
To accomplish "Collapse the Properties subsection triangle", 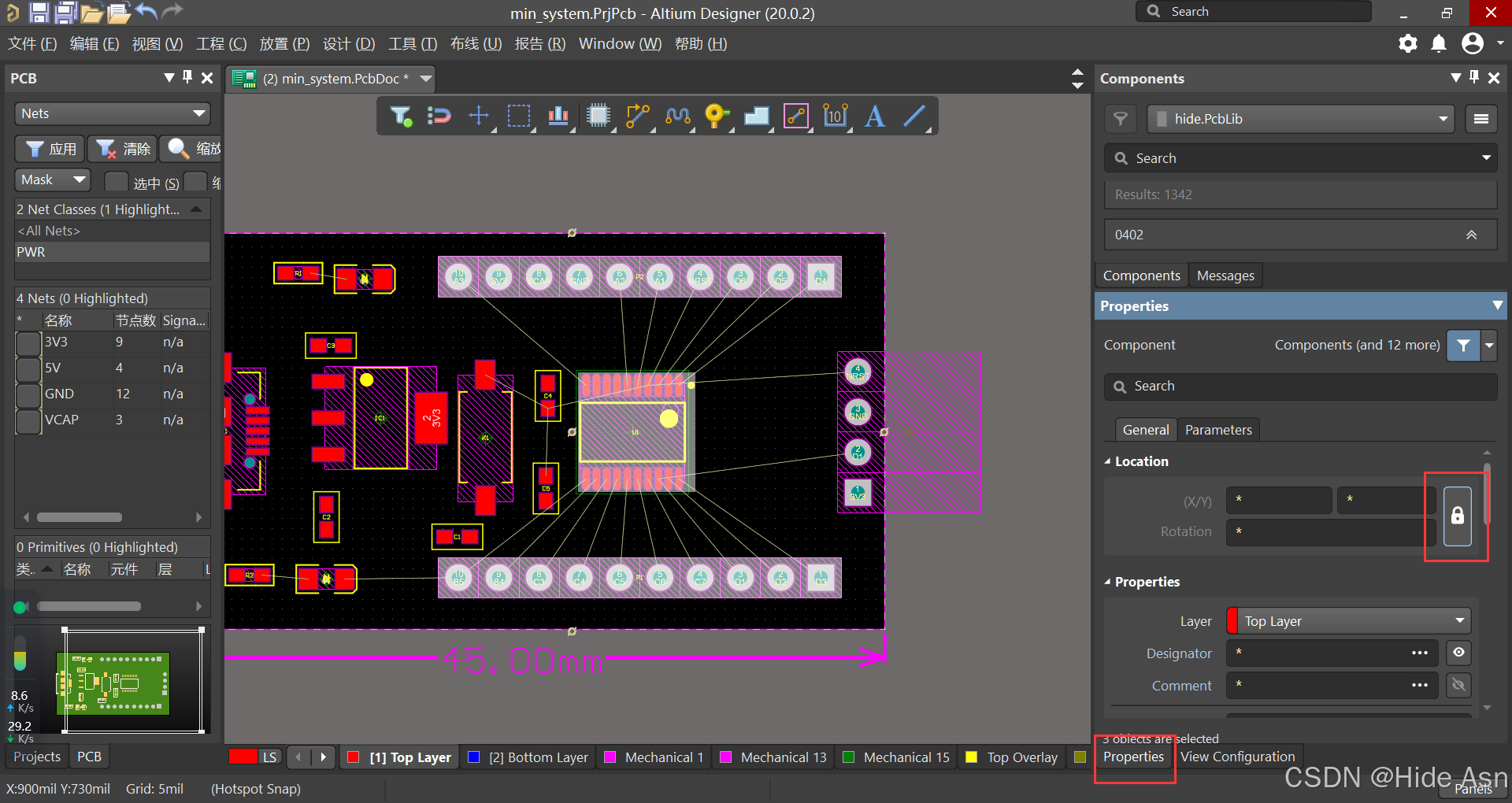I will (1107, 582).
